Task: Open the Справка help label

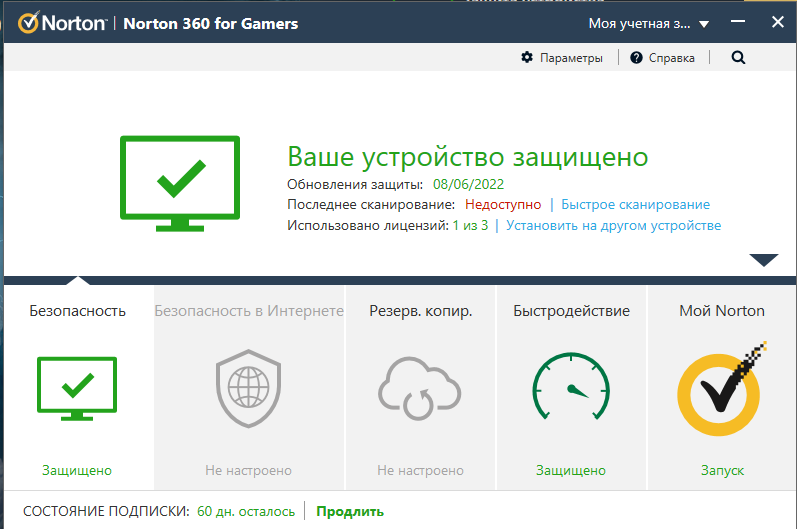Action: [671, 58]
